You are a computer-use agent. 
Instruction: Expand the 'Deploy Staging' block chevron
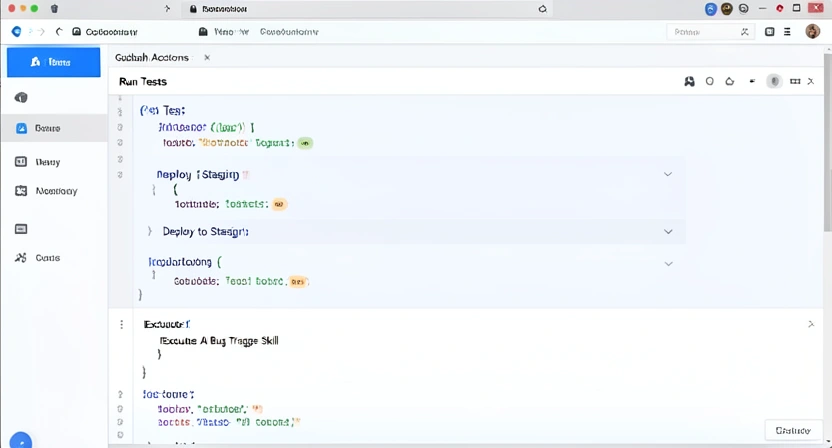(x=668, y=174)
